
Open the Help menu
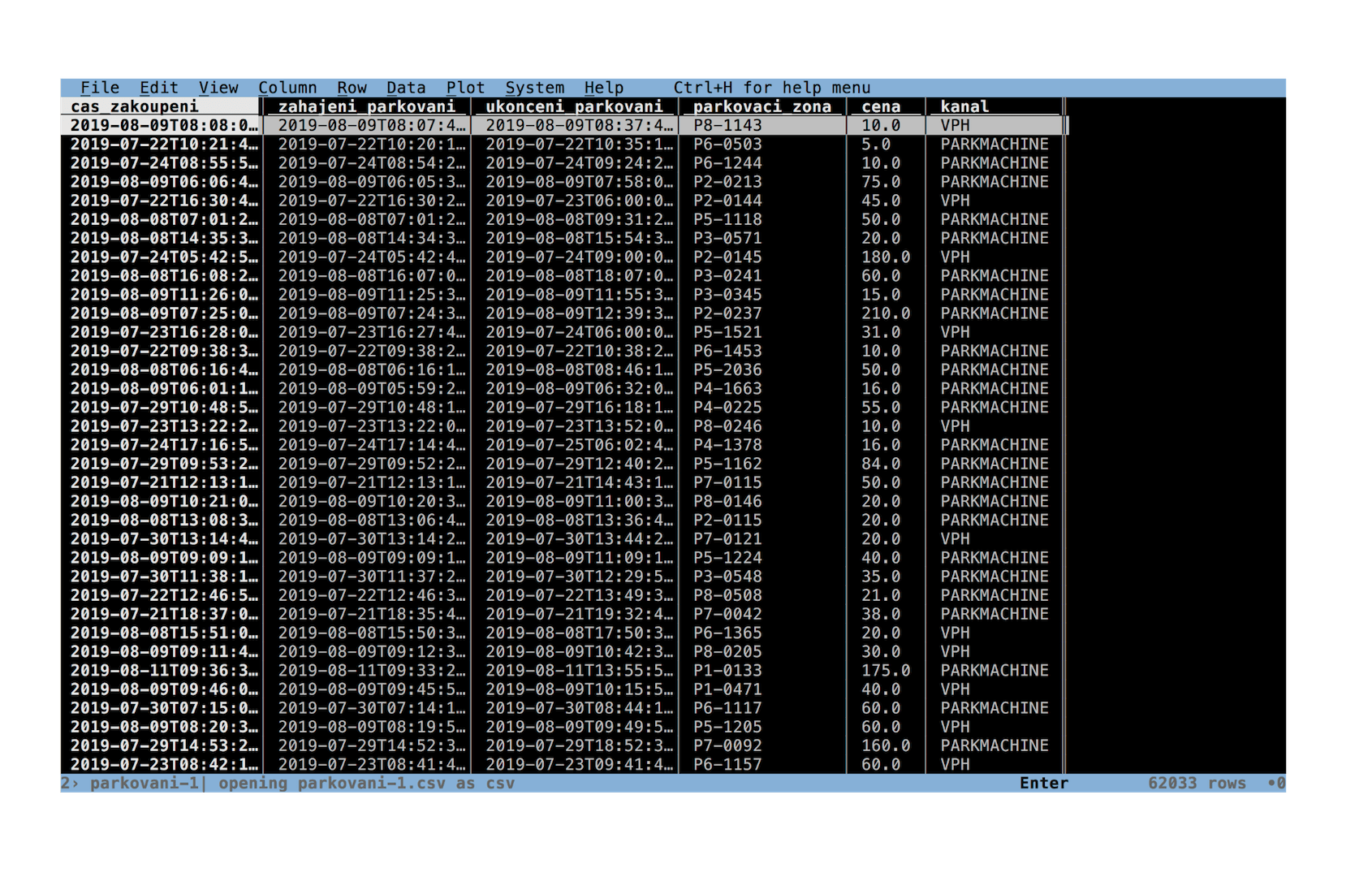click(604, 88)
